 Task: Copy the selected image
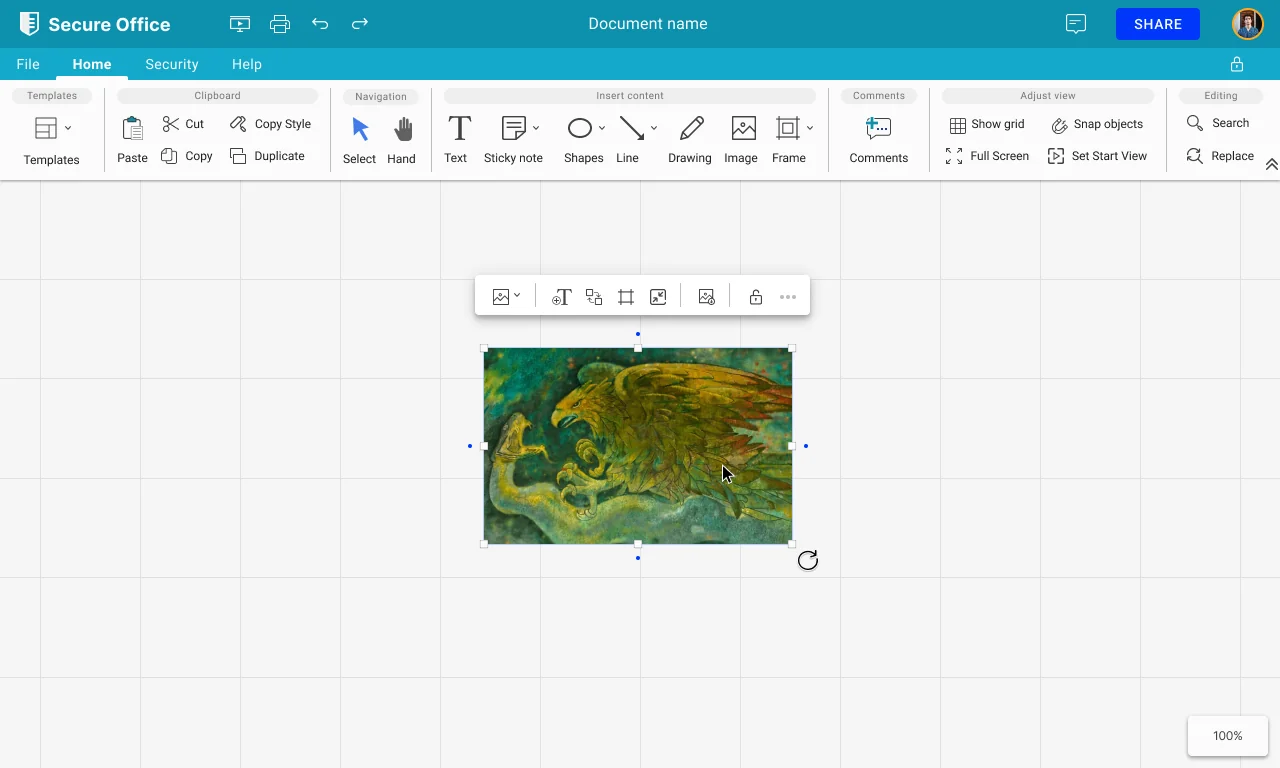(x=187, y=156)
